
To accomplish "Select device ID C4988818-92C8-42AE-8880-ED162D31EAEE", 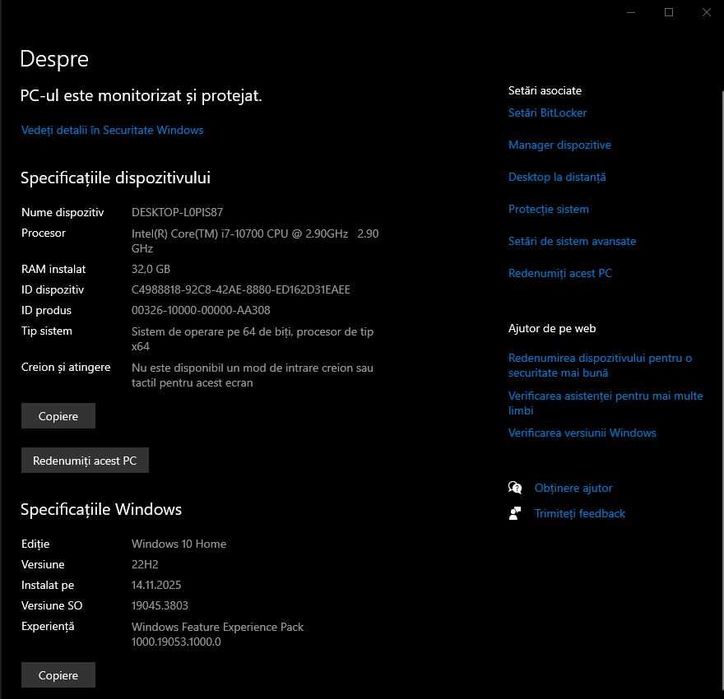I will [241, 290].
